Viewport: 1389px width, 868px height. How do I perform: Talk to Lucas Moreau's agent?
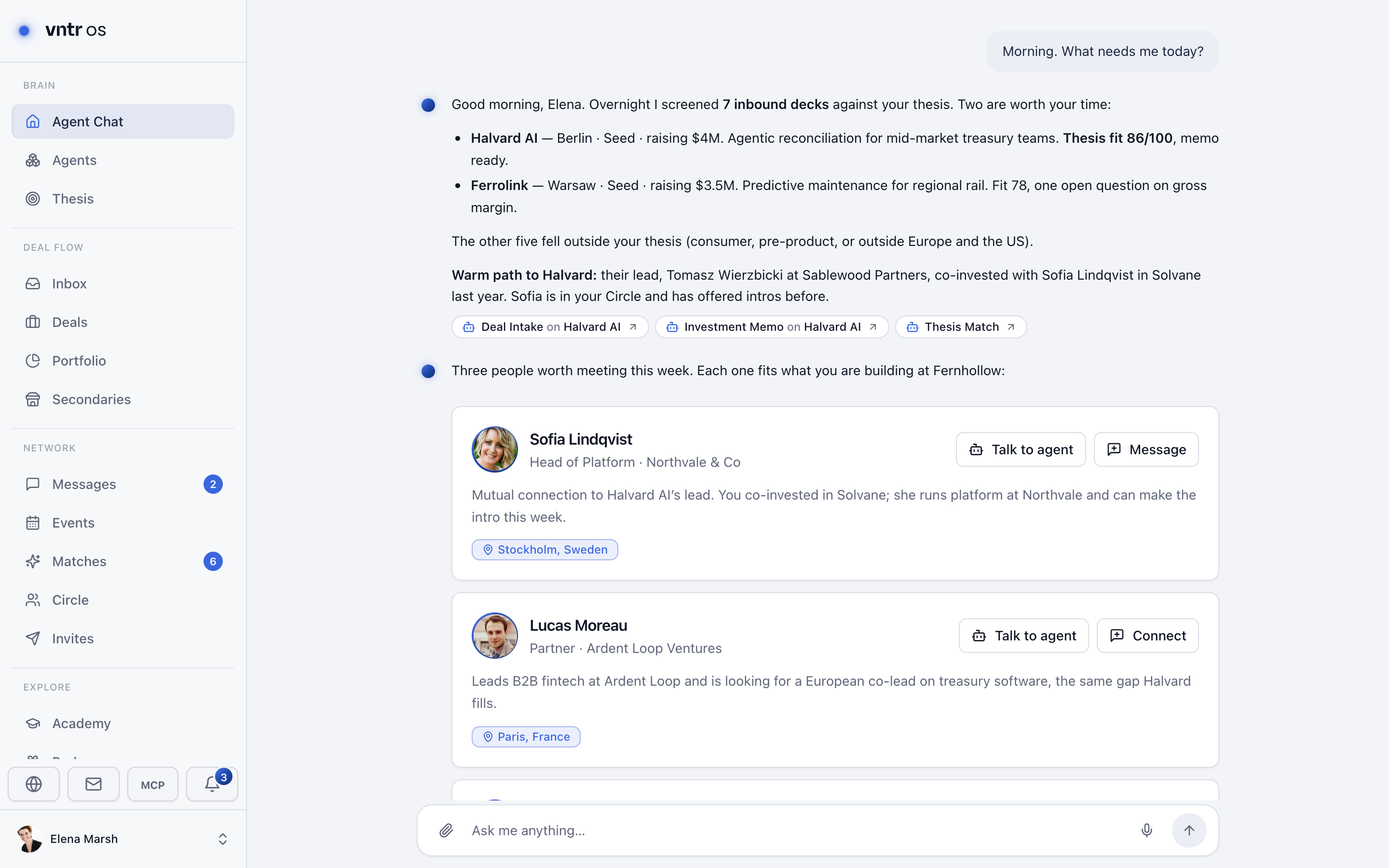click(1023, 636)
